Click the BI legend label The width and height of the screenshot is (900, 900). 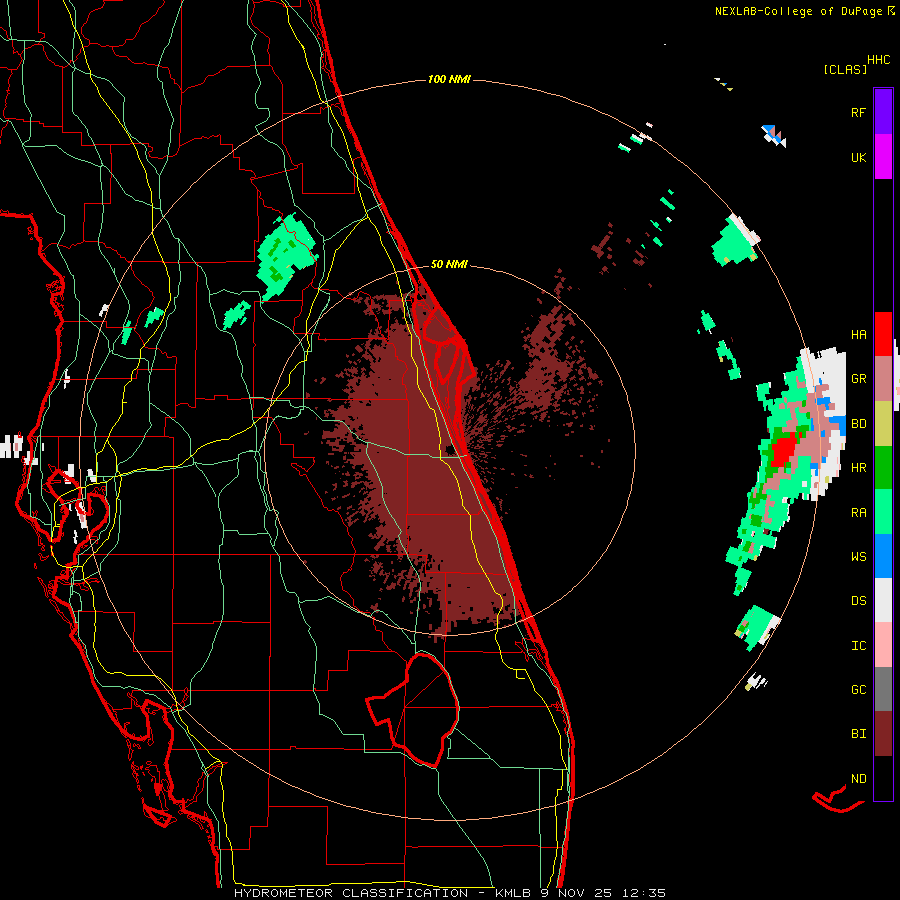[x=858, y=734]
